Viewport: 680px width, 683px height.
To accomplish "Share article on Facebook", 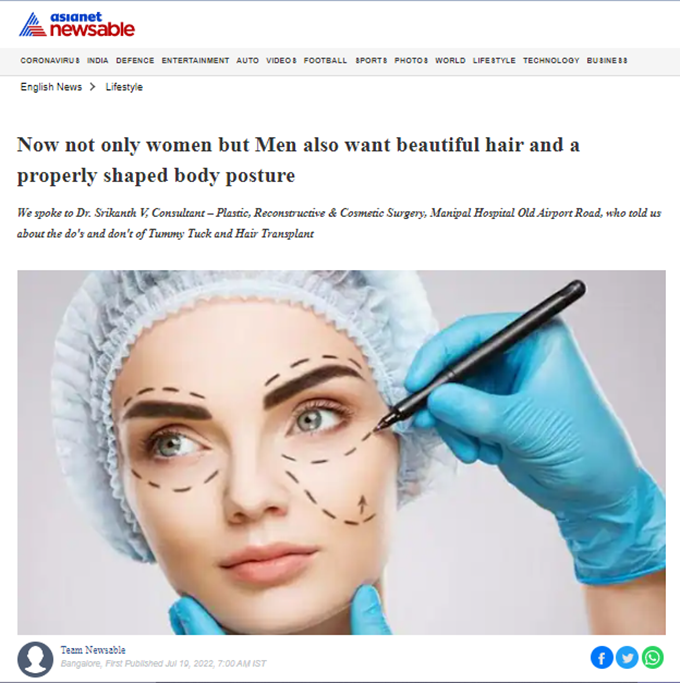I will click(602, 657).
